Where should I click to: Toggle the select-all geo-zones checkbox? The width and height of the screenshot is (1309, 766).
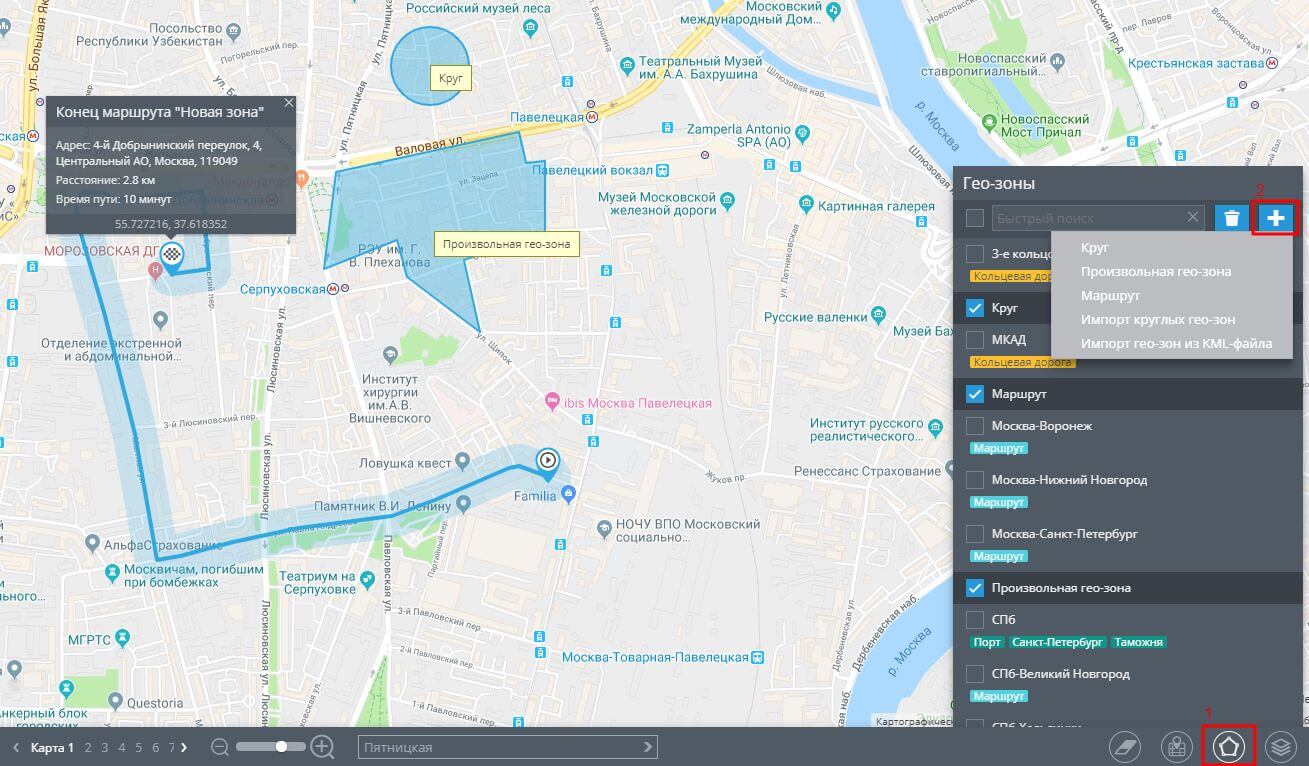(975, 218)
